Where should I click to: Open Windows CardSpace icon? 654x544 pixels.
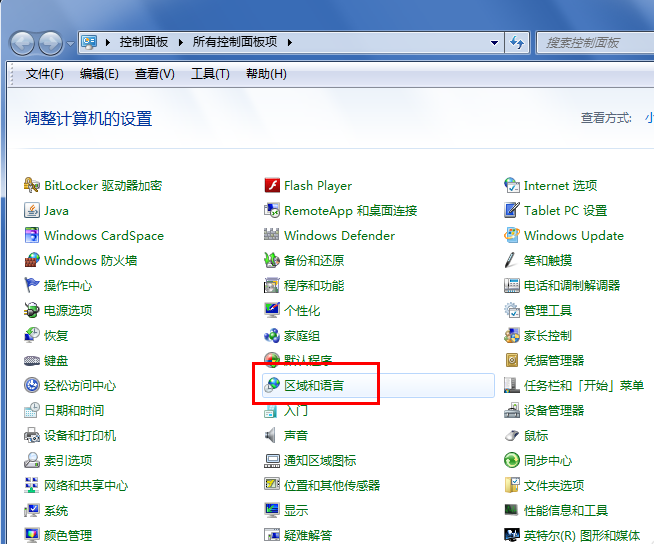[x=32, y=235]
